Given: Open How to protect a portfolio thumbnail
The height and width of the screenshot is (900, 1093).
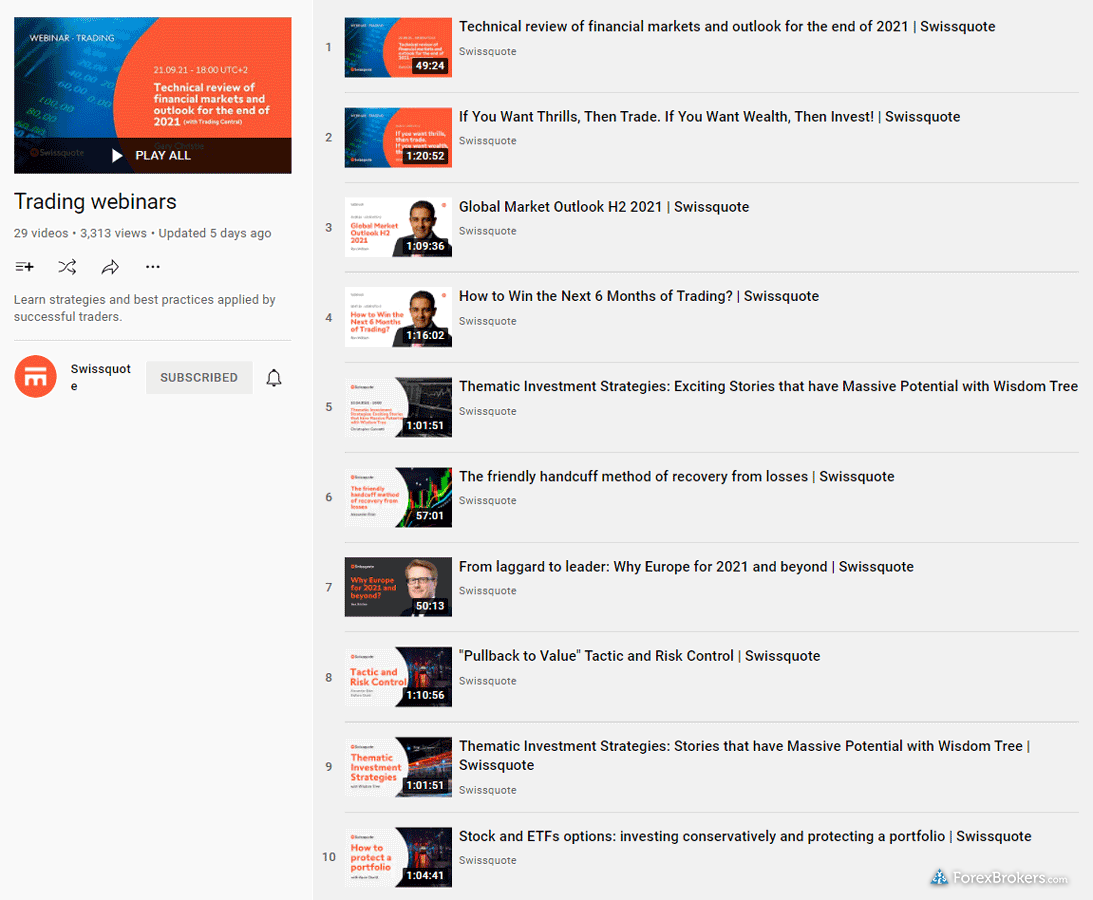Looking at the screenshot, I should point(398,857).
